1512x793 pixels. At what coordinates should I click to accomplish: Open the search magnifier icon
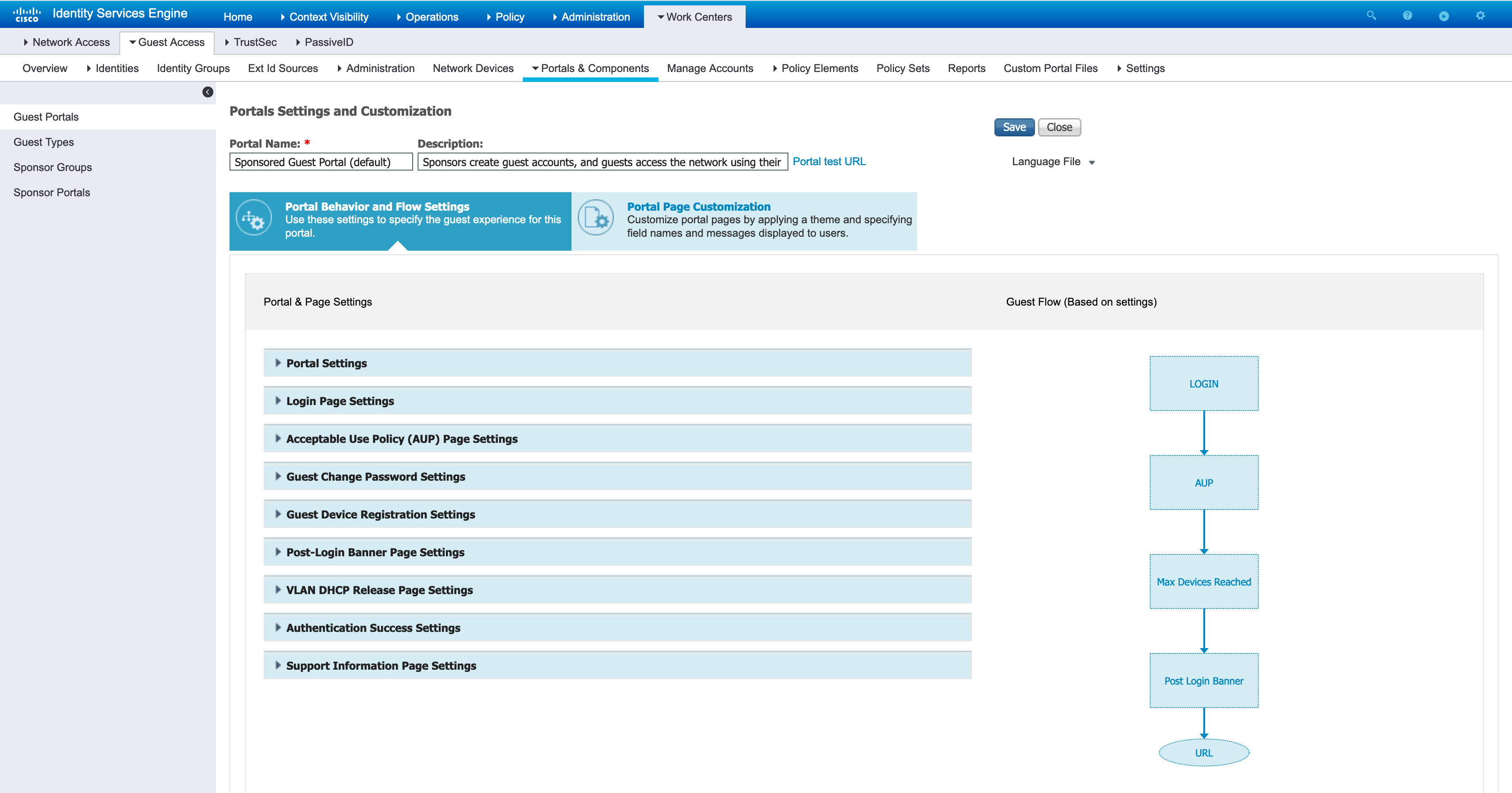[x=1371, y=16]
